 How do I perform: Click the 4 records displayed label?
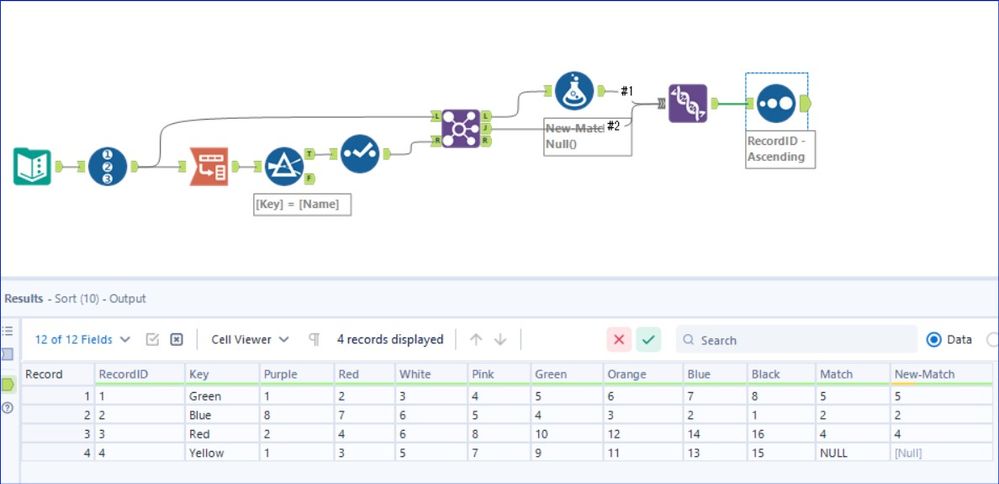[390, 339]
